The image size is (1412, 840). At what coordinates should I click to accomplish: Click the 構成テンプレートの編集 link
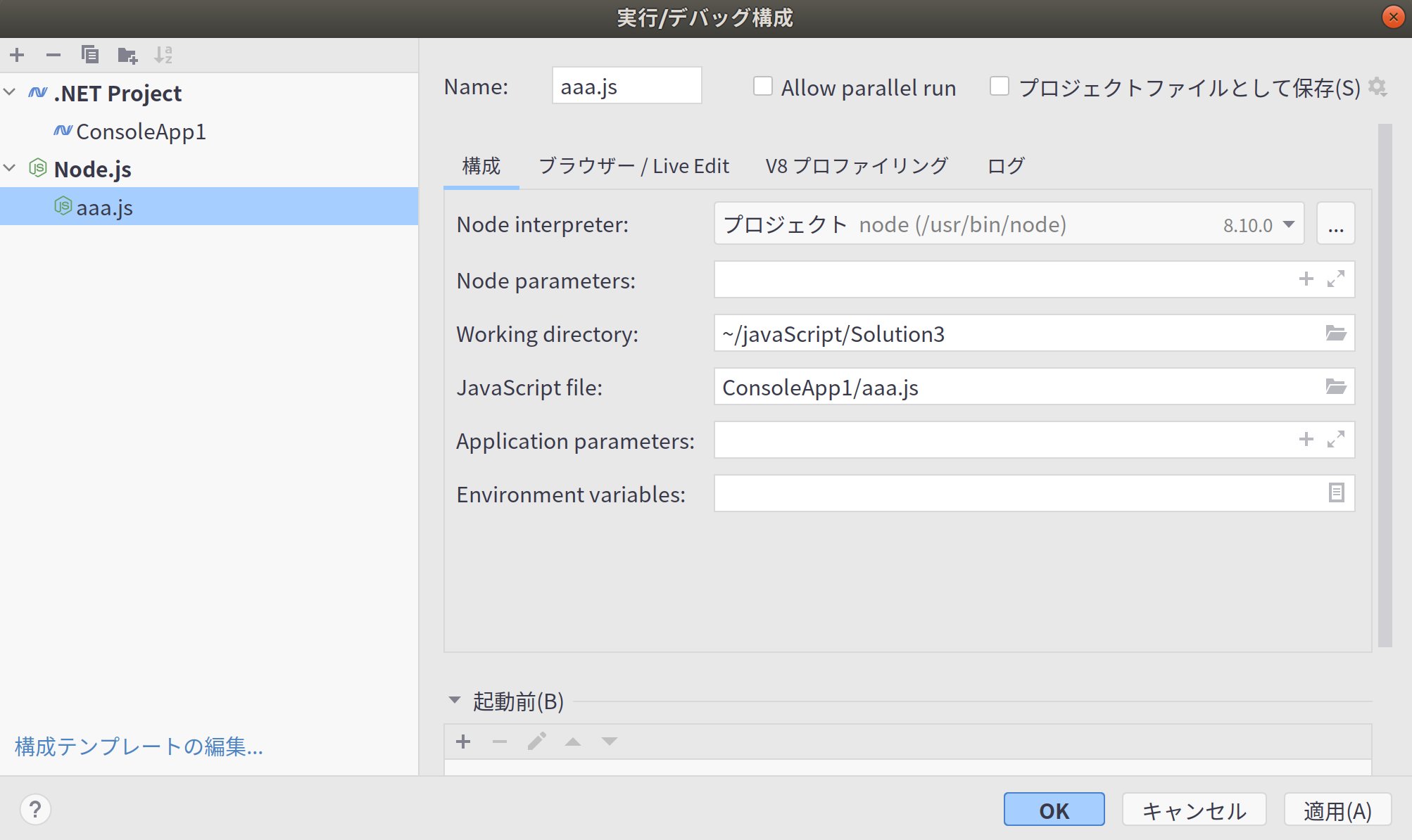[138, 748]
